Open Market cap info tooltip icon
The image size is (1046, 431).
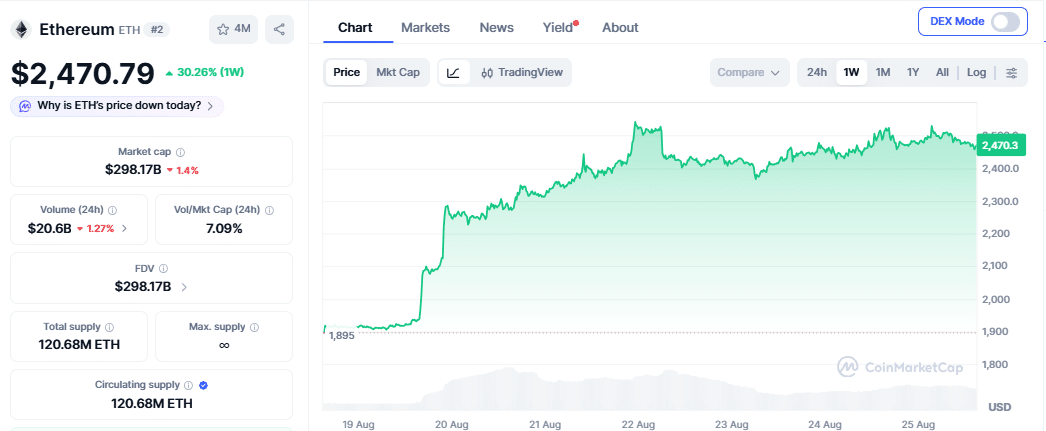pos(180,152)
